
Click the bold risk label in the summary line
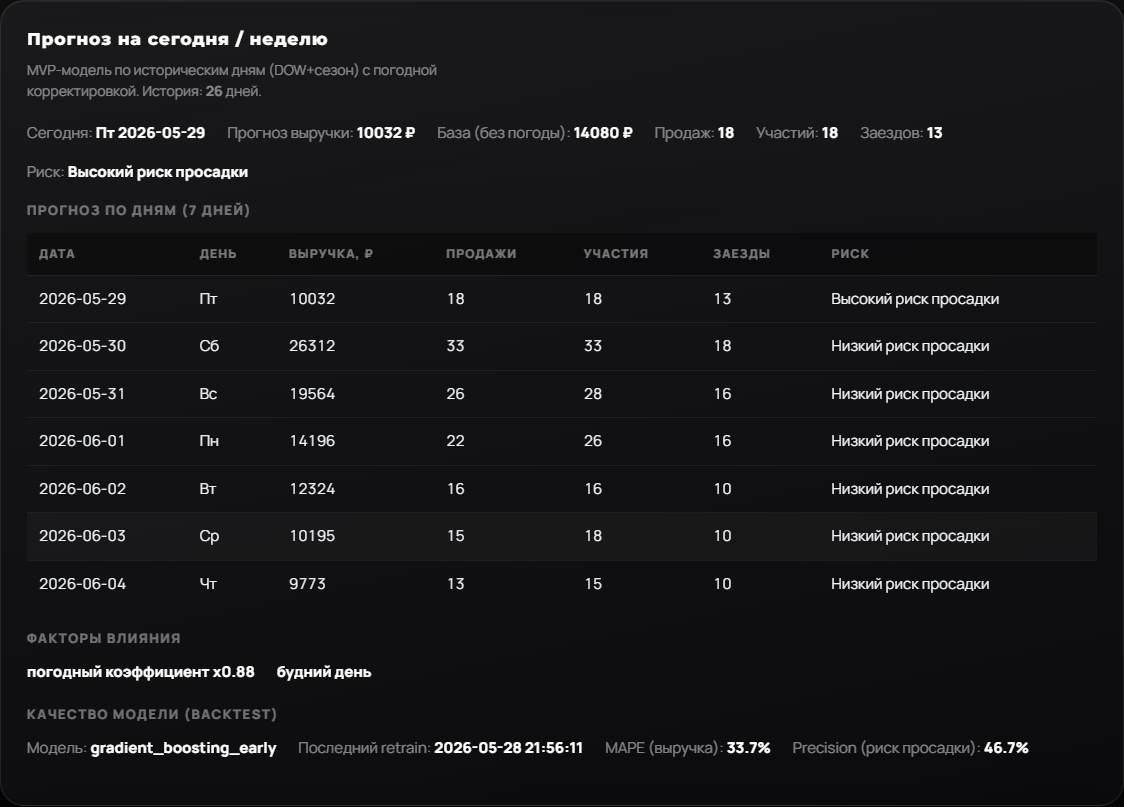click(x=158, y=172)
